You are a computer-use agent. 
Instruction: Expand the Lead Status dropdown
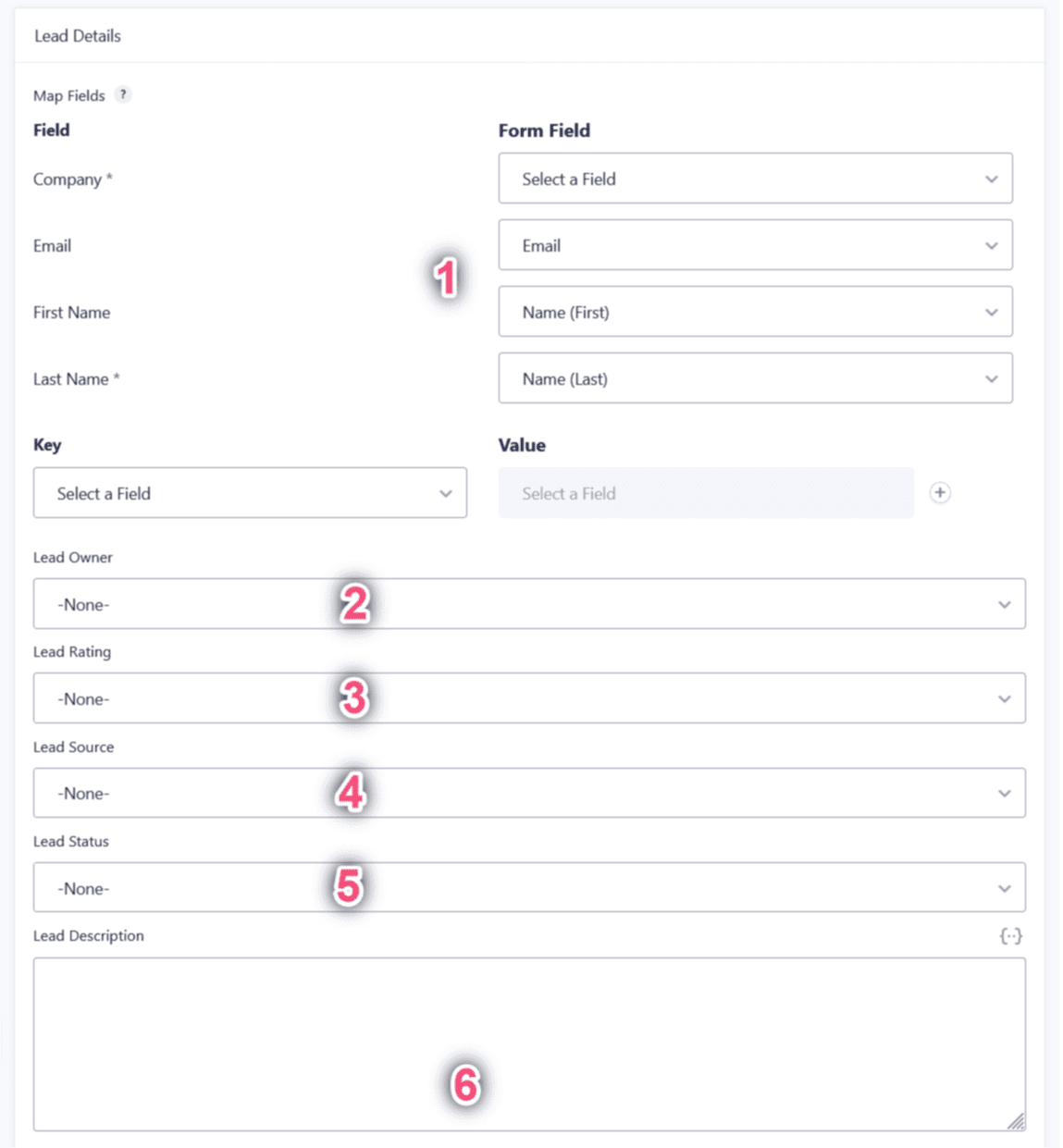pos(529,887)
